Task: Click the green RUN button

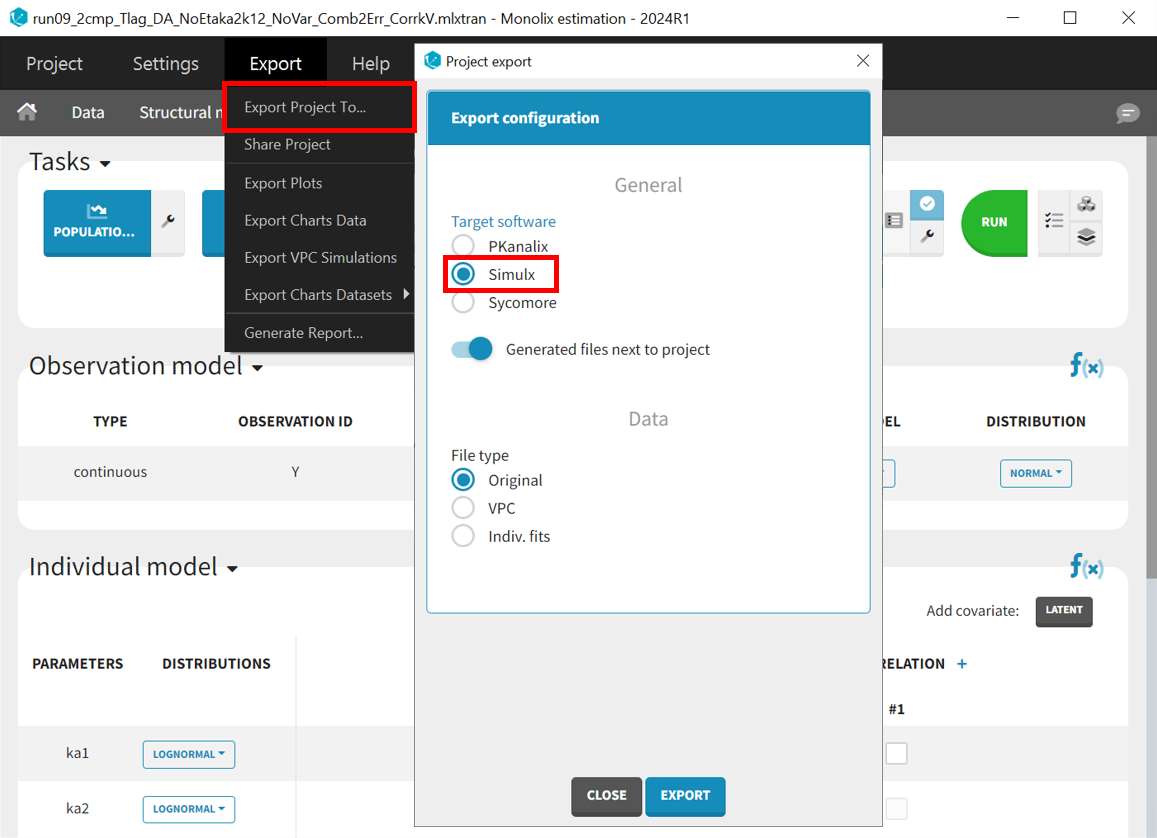Action: pos(993,222)
